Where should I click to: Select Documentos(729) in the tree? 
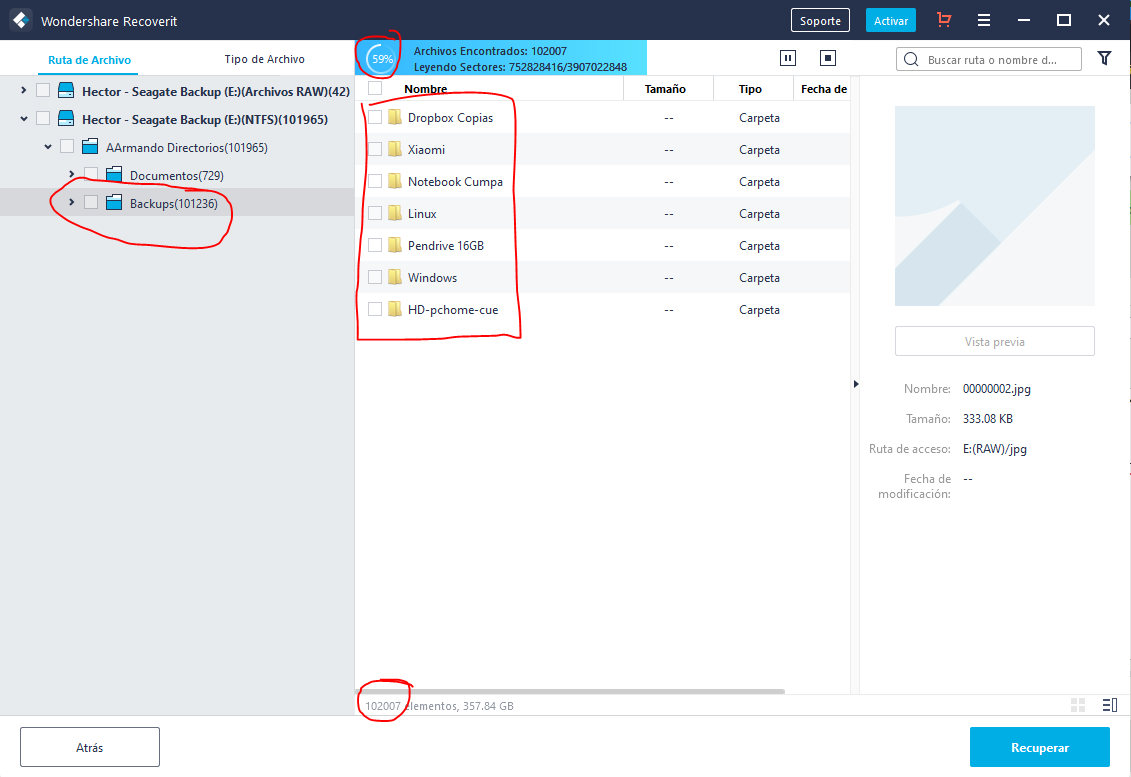tap(177, 175)
